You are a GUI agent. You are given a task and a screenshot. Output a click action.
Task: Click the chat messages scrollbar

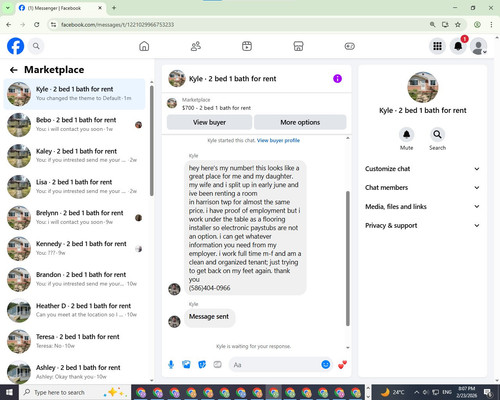[348, 258]
